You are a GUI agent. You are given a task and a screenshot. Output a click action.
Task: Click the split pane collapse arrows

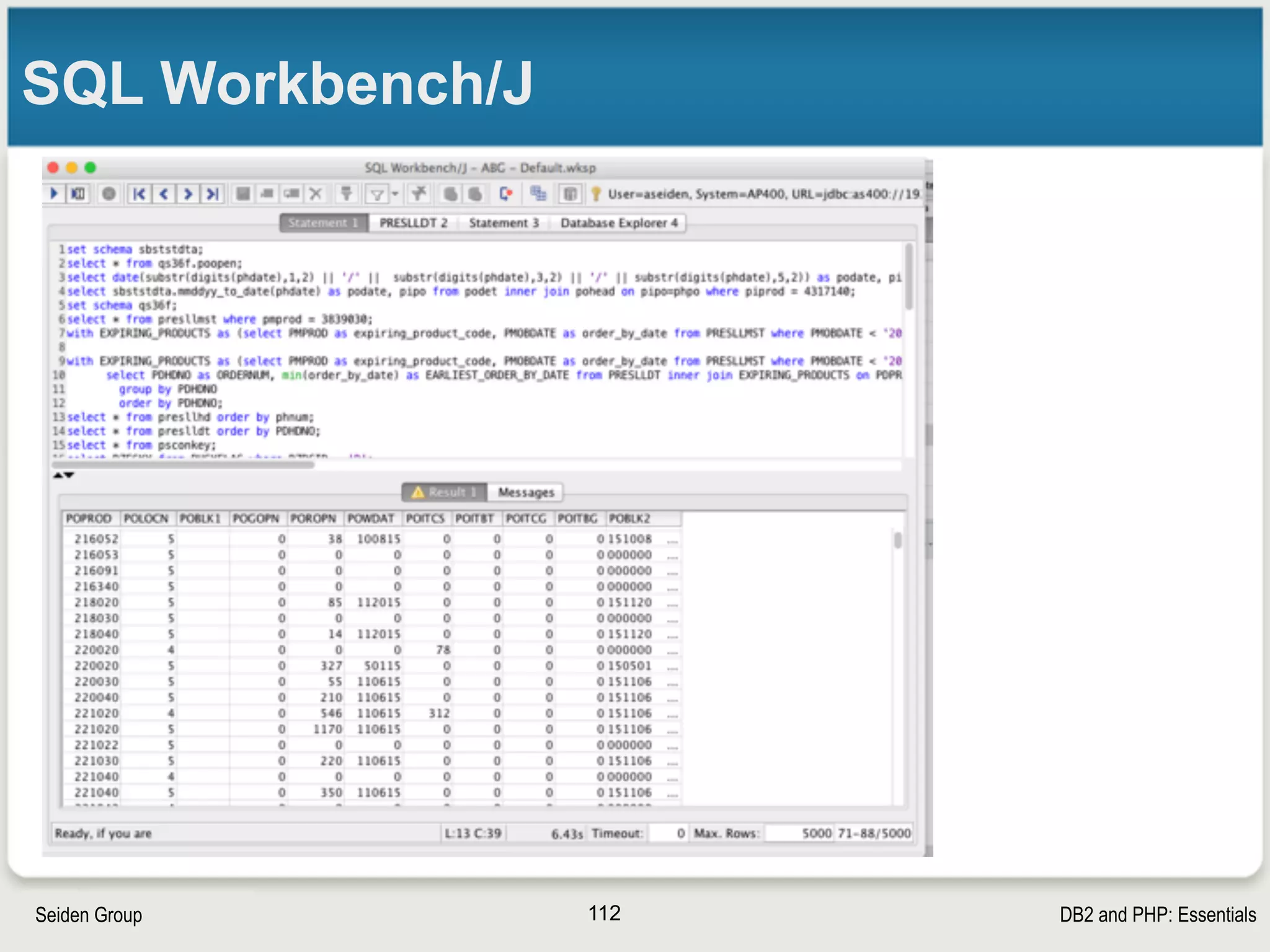click(x=63, y=475)
